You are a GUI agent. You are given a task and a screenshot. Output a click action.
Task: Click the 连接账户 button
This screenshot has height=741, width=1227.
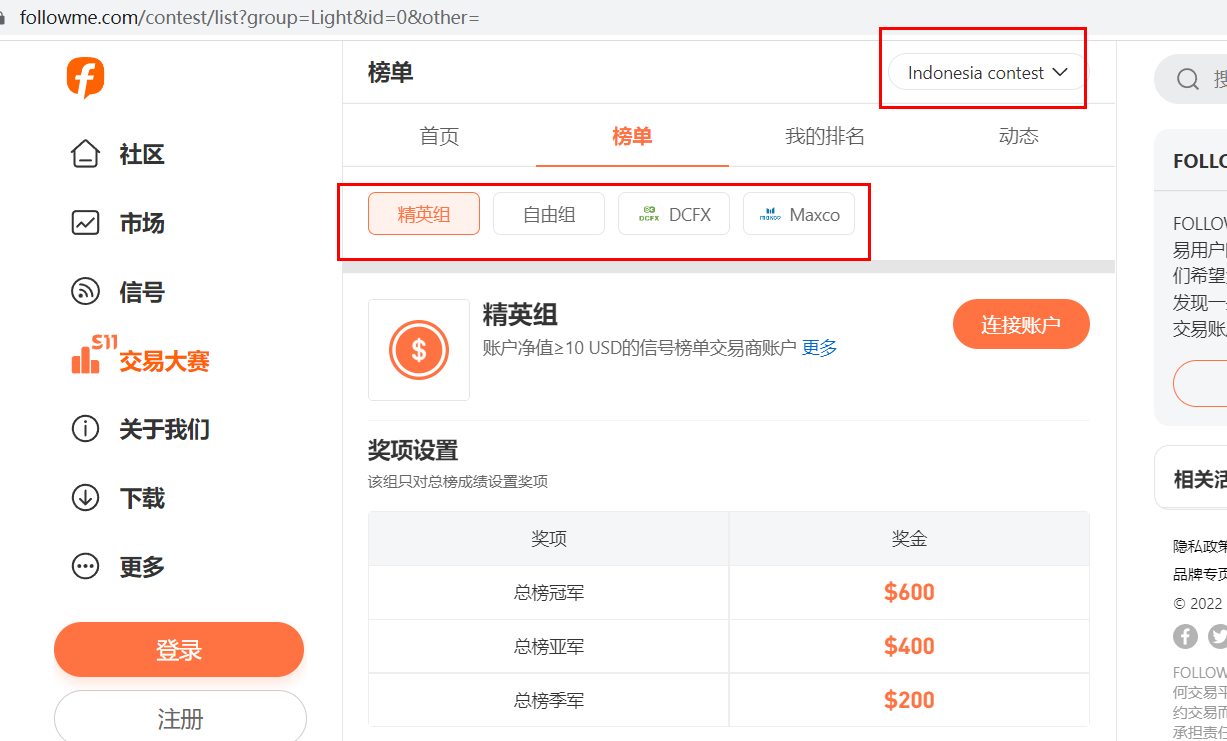tap(1020, 324)
